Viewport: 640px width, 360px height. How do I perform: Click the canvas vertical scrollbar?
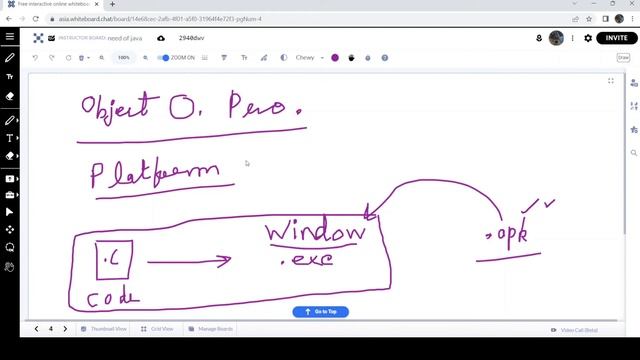pyautogui.click(x=624, y=154)
